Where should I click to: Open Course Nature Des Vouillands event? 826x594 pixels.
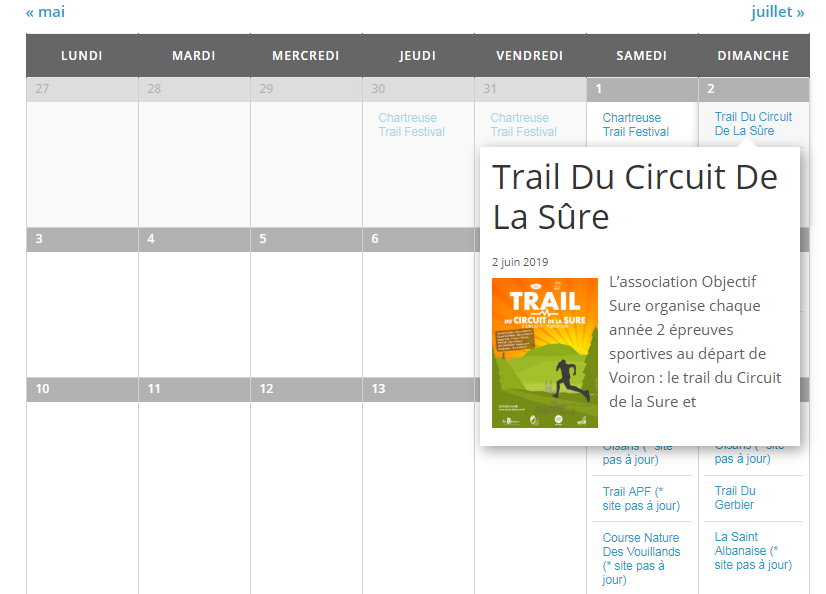point(641,558)
